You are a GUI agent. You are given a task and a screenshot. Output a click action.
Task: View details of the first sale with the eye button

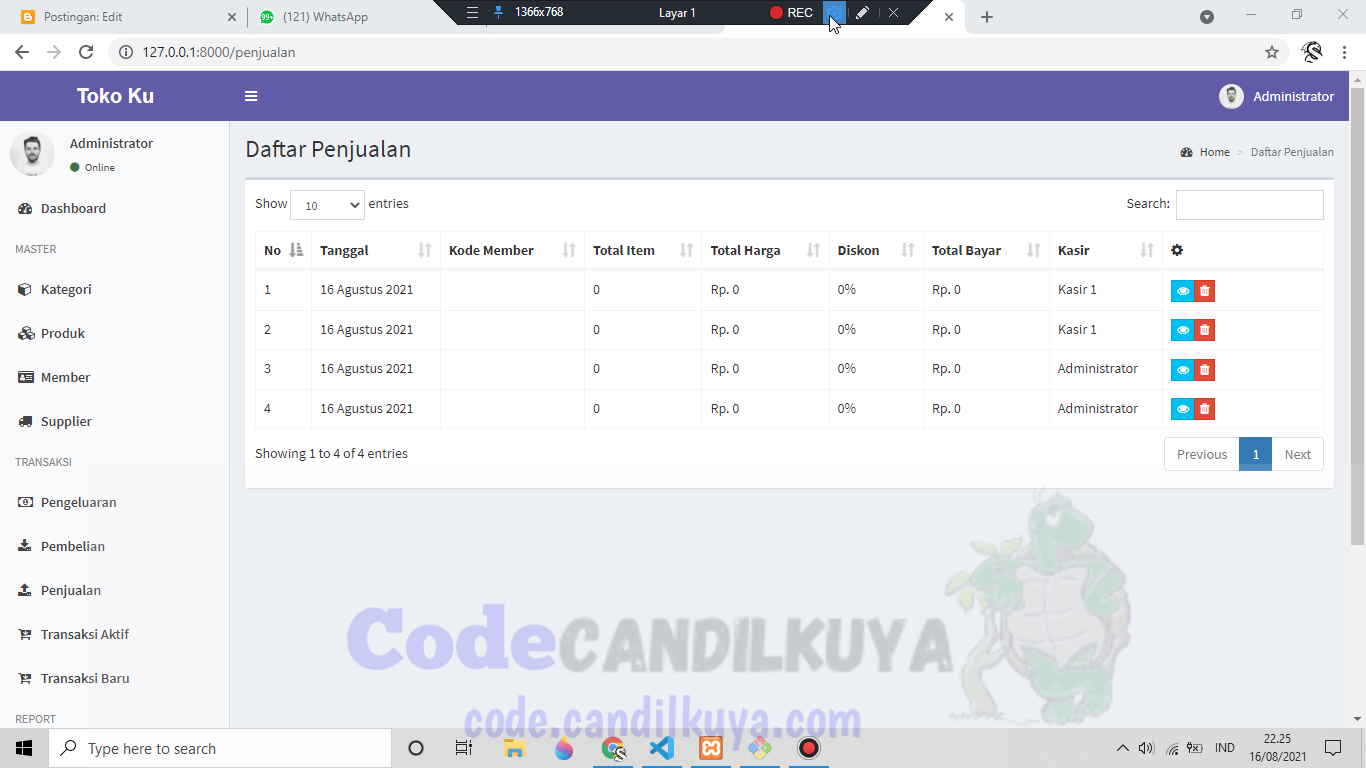click(1182, 290)
